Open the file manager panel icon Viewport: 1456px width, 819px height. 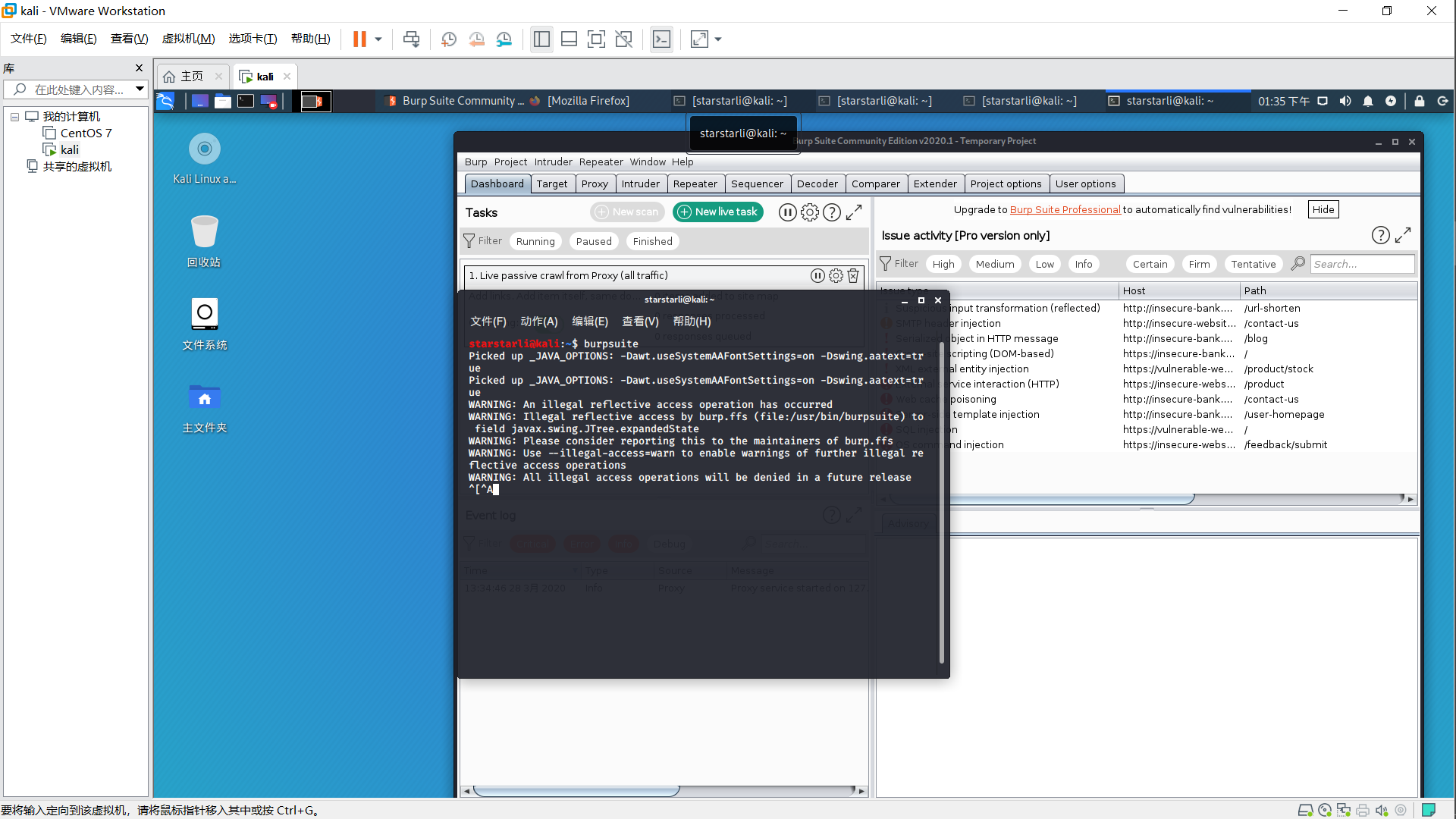(x=222, y=101)
